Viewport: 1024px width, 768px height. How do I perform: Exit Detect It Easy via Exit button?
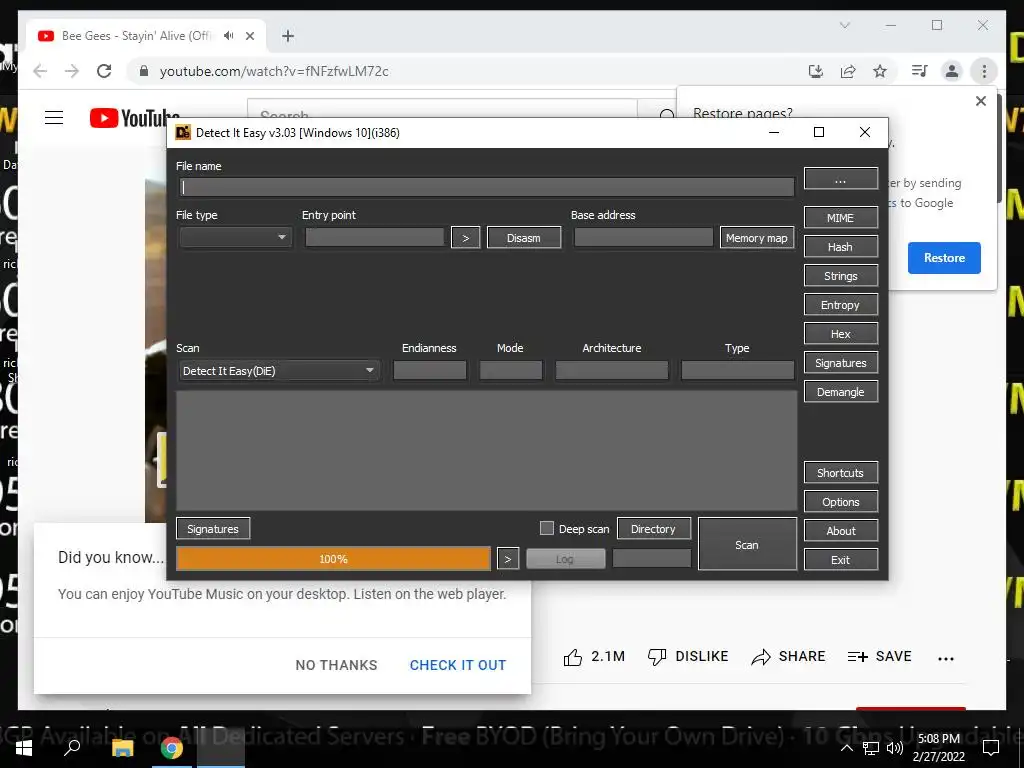(840, 560)
